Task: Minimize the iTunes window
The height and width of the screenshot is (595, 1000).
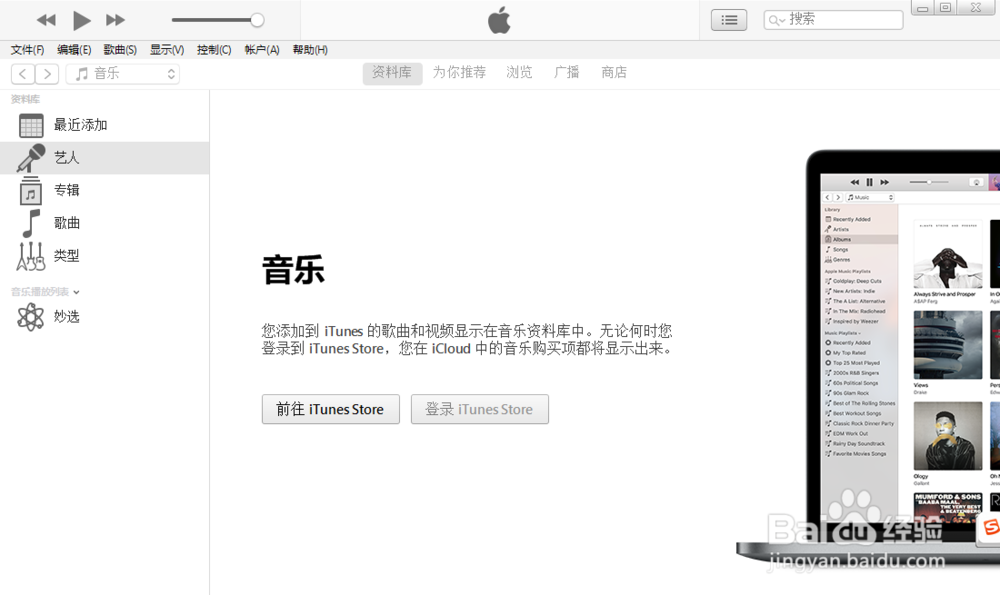Action: 922,8
